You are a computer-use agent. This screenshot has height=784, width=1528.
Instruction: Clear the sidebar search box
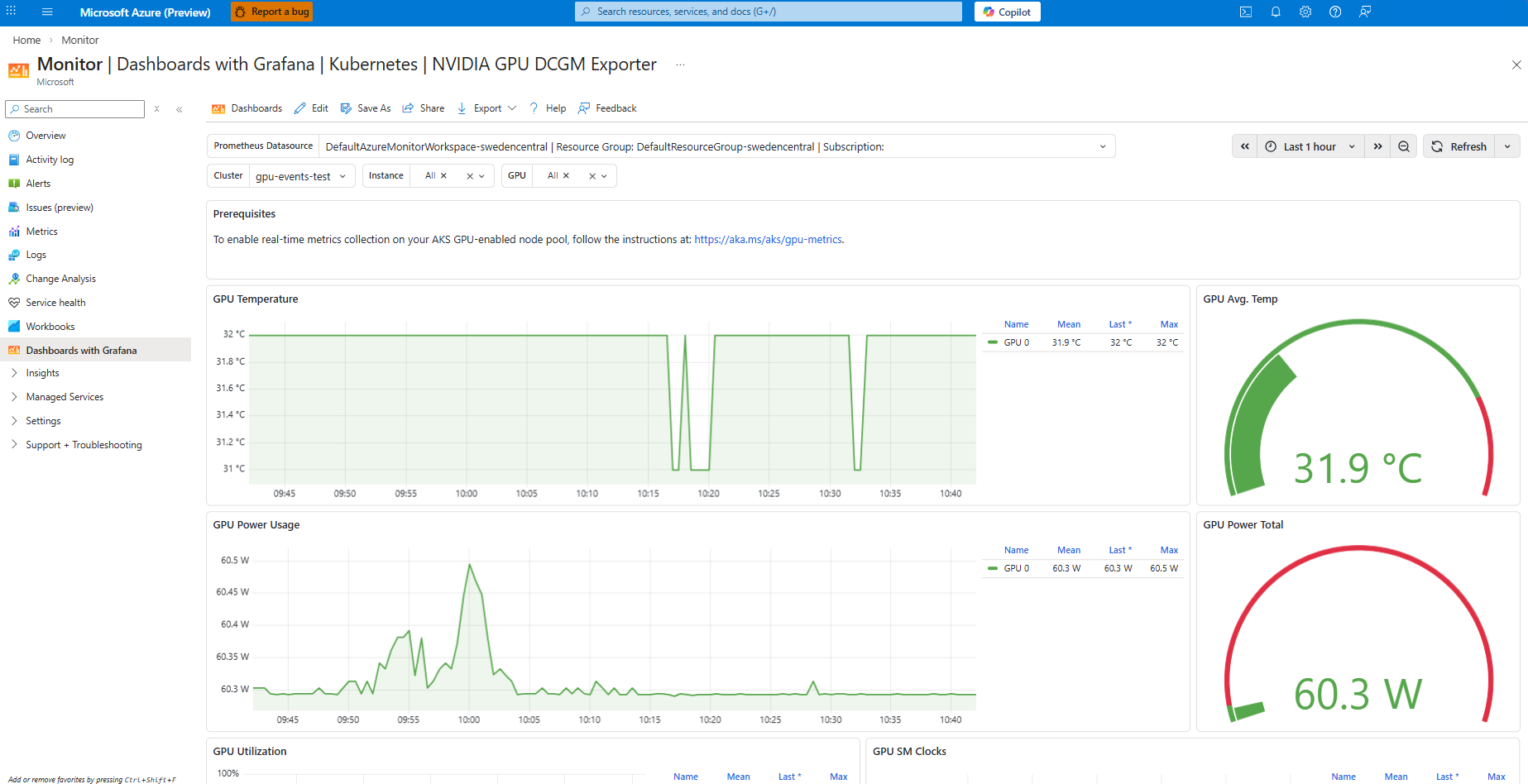pyautogui.click(x=156, y=109)
